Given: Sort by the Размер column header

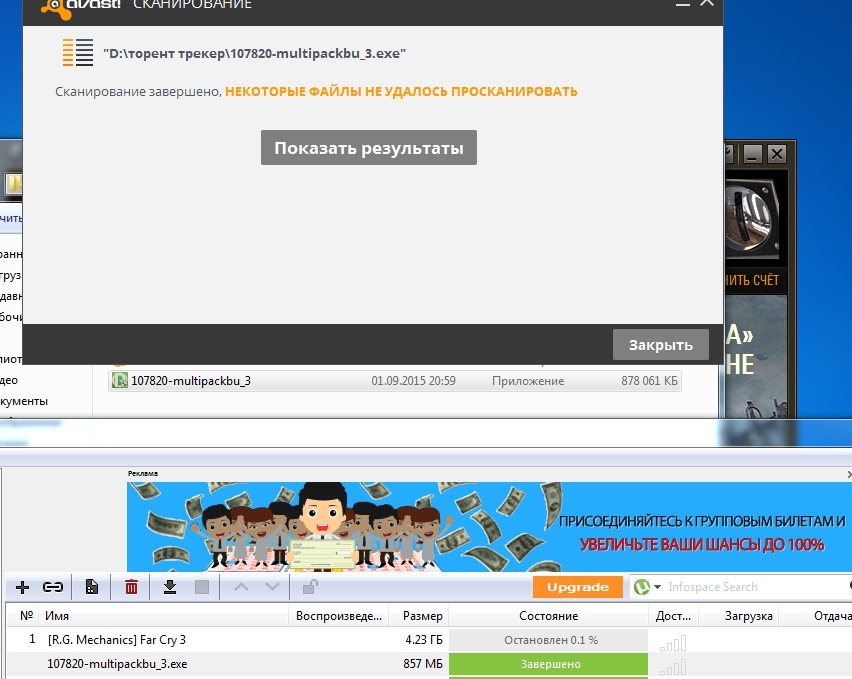Looking at the screenshot, I should 415,616.
